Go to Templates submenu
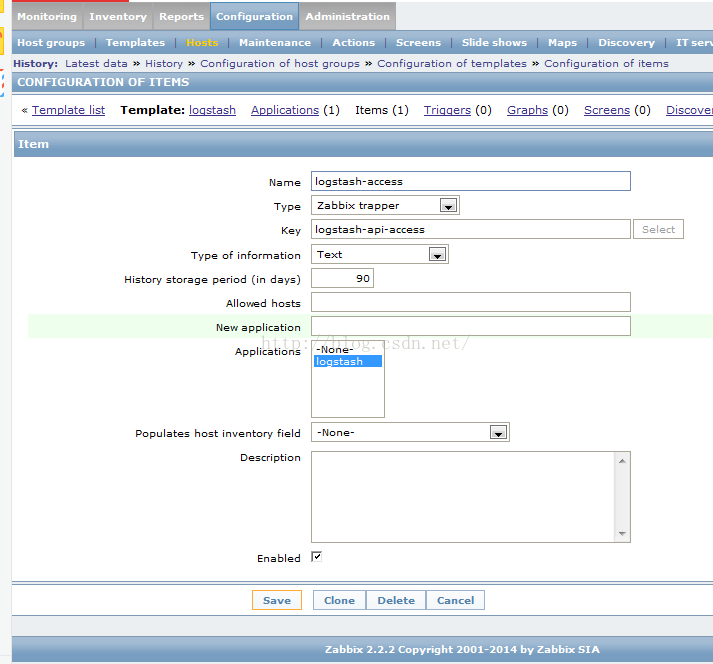The height and width of the screenshot is (664, 713). tap(135, 42)
